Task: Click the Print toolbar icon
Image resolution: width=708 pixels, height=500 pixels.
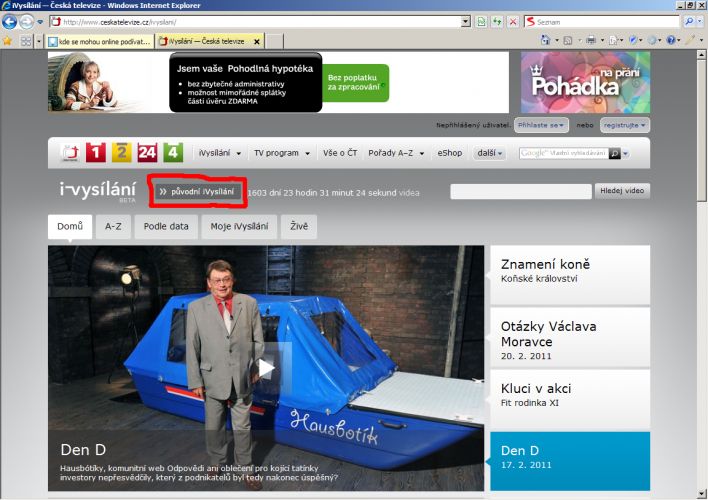Action: point(591,40)
